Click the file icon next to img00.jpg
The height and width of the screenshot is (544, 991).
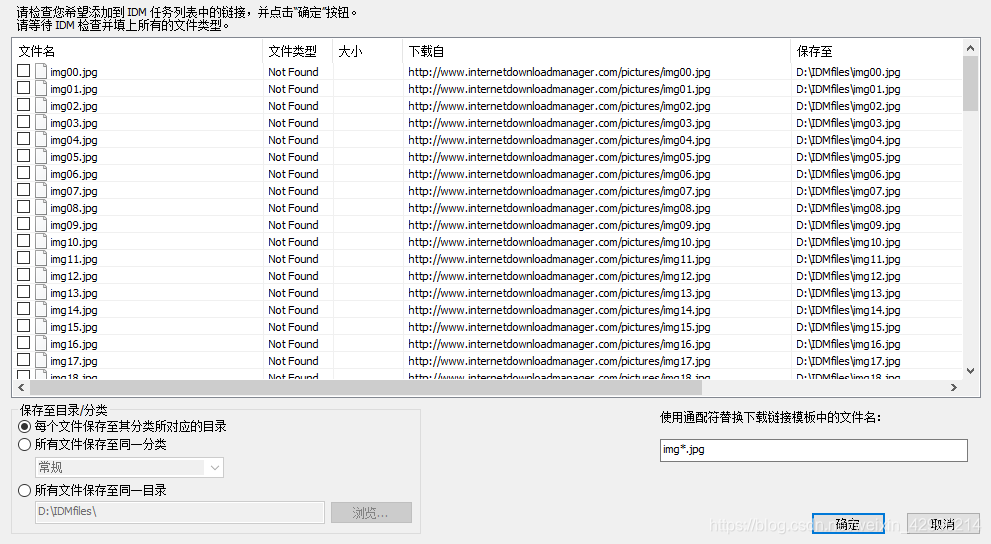click(x=41, y=71)
